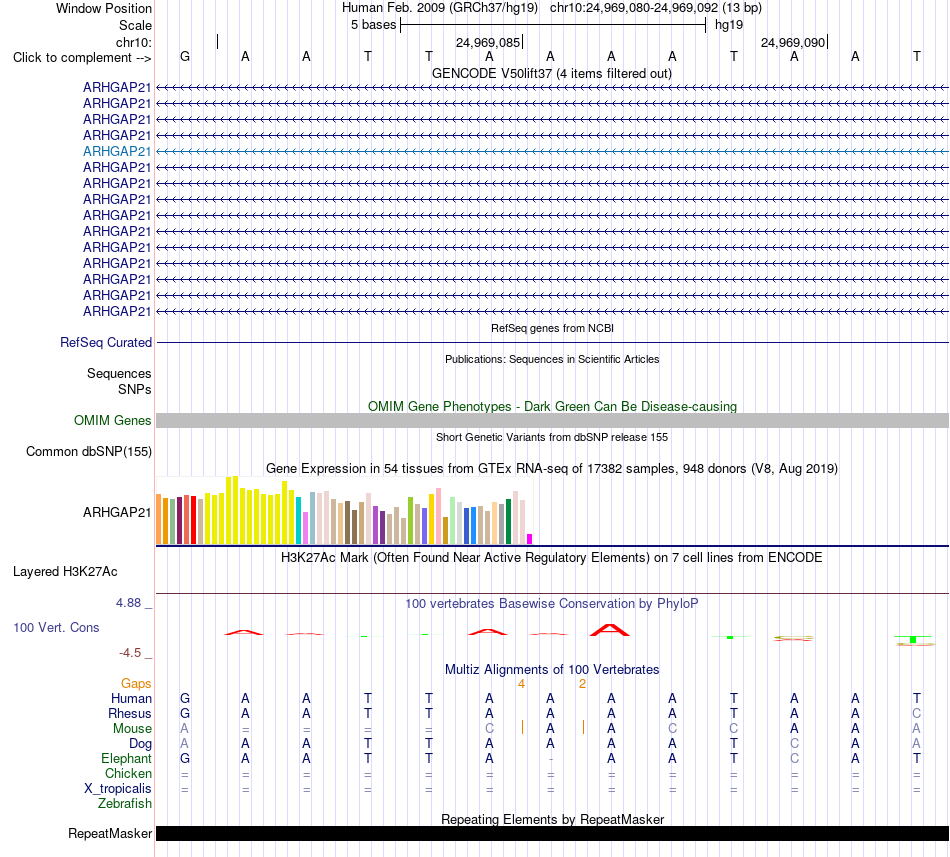The image size is (950, 857).
Task: Click the magenta bar ending the GTEx chart
Action: click(530, 539)
